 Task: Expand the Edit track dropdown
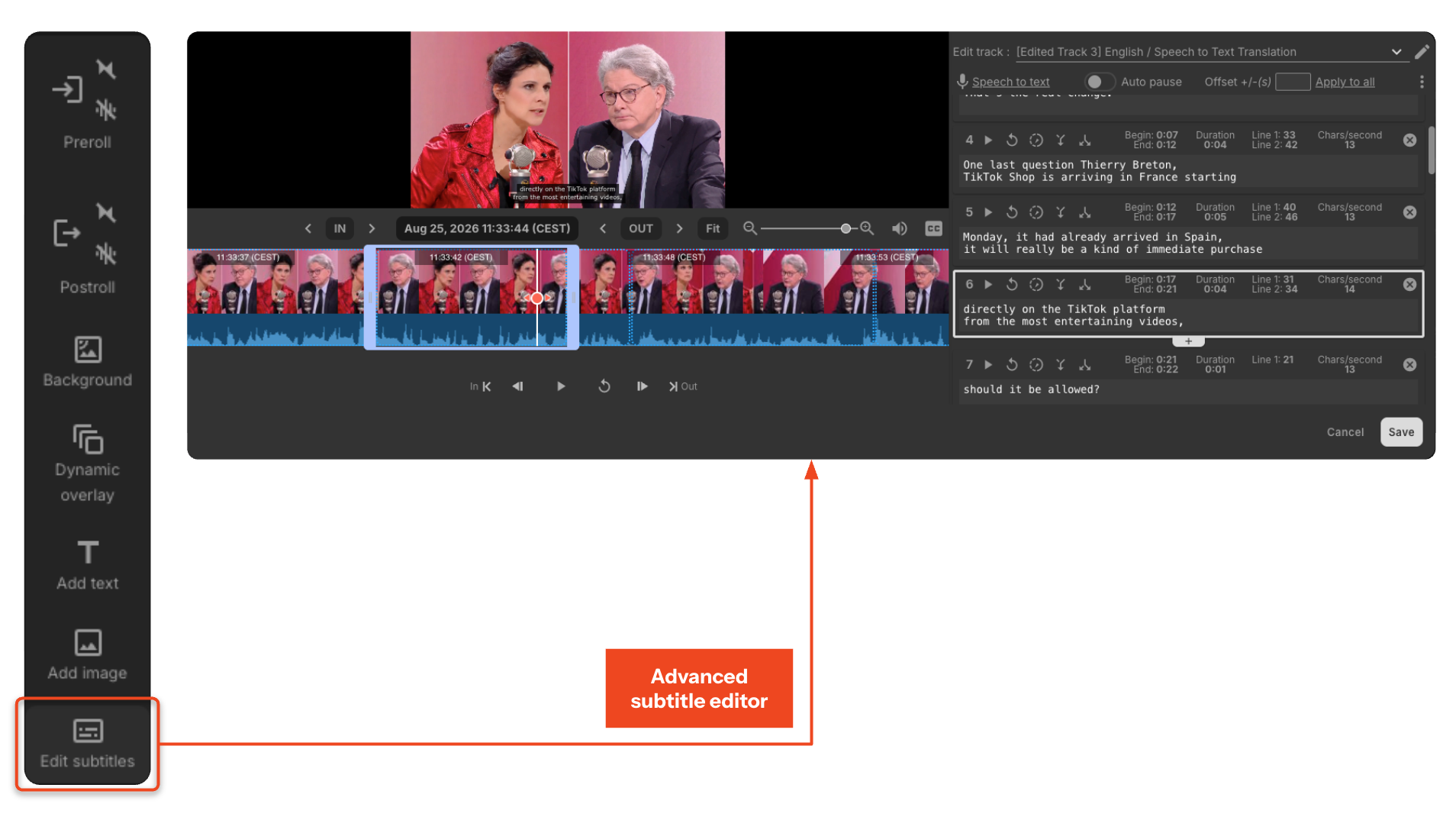(1396, 52)
